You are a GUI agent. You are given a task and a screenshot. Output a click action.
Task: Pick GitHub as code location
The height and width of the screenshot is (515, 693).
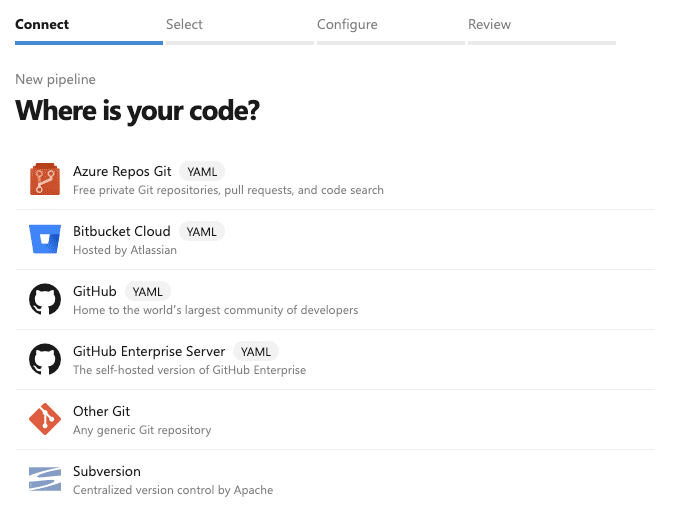(94, 291)
